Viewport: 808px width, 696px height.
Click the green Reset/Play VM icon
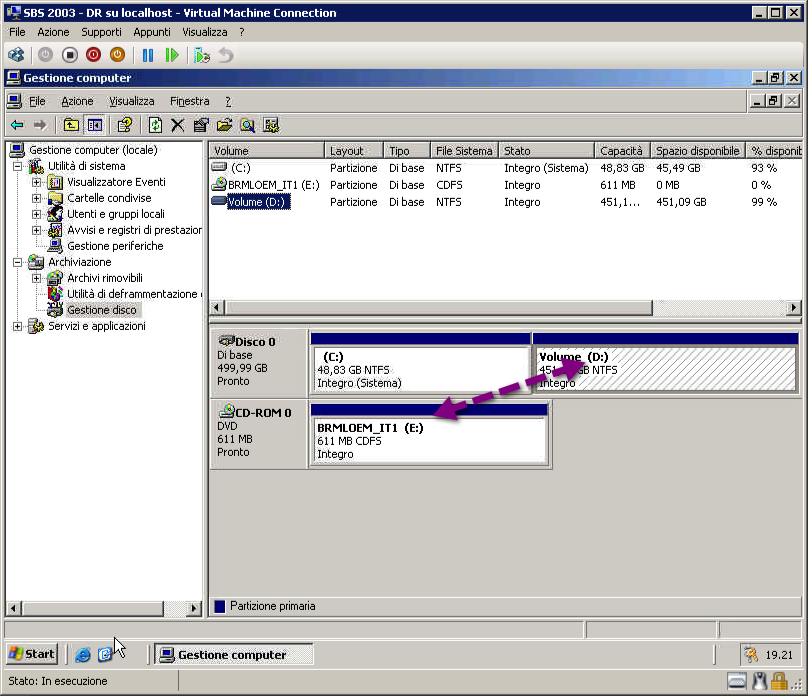pyautogui.click(x=172, y=55)
